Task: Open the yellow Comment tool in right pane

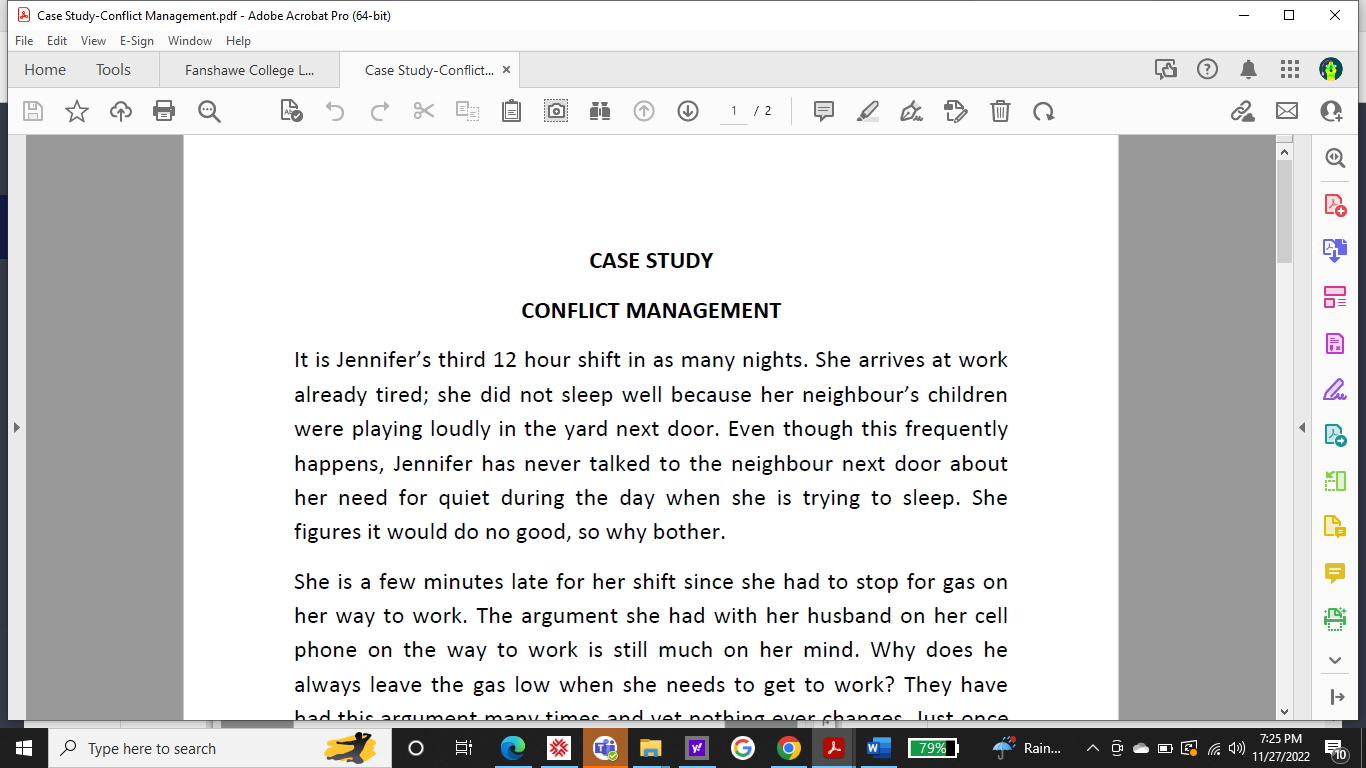Action: click(1335, 572)
